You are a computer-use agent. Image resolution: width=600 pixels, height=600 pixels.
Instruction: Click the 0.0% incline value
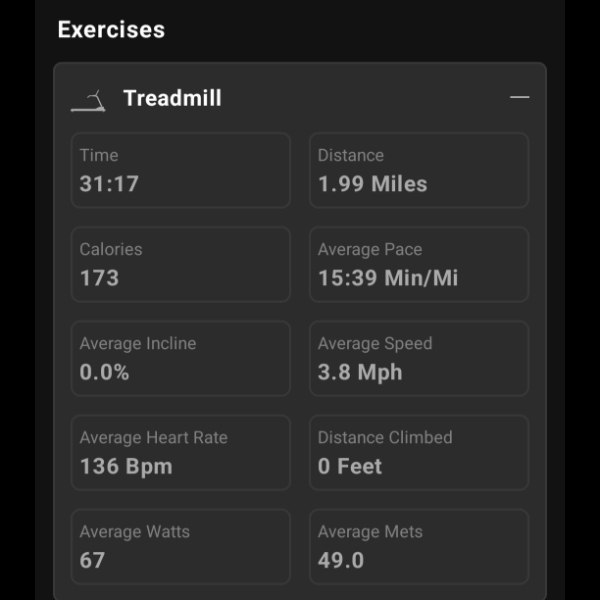(105, 372)
